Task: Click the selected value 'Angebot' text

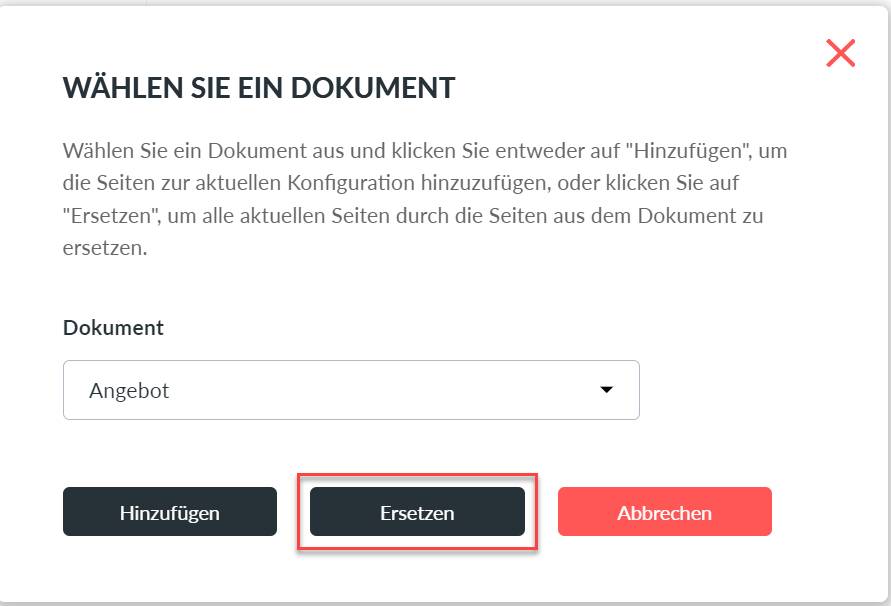Action: (x=129, y=391)
